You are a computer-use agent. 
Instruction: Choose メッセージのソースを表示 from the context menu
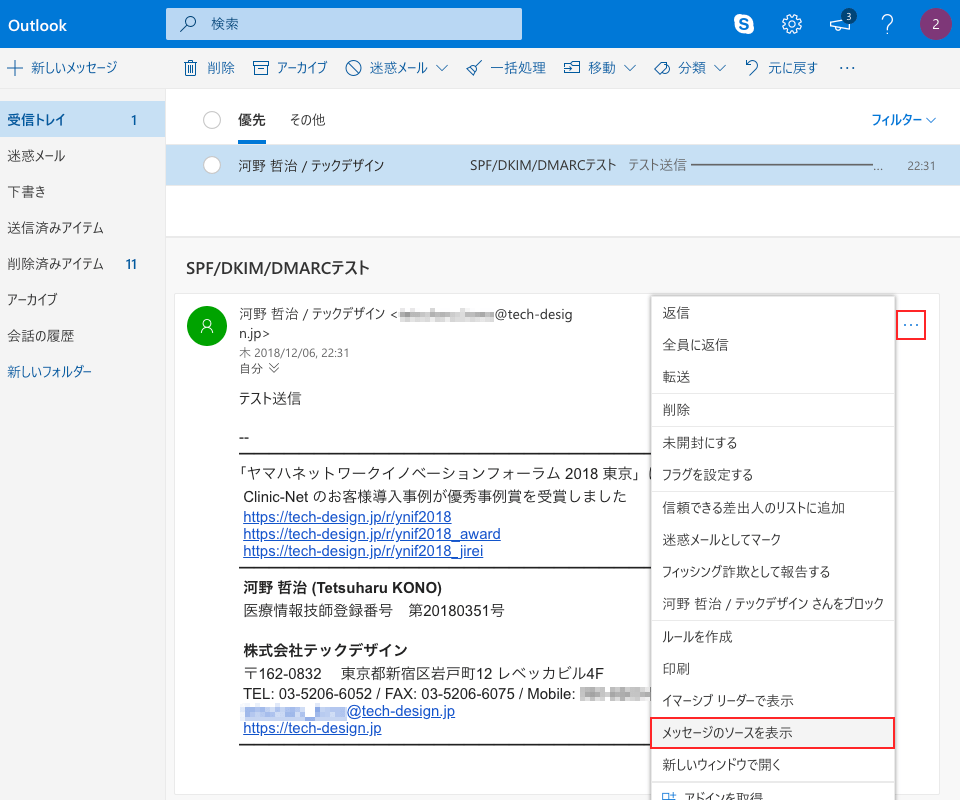pos(773,733)
